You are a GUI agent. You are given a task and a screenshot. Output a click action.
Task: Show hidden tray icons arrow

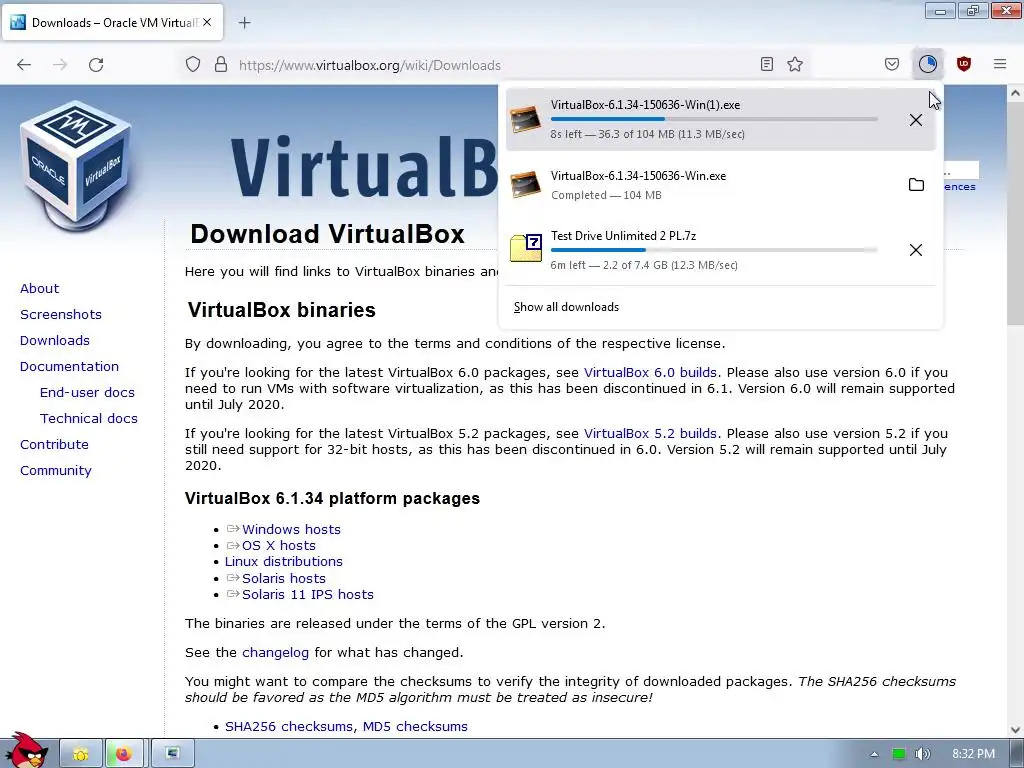pos(874,754)
